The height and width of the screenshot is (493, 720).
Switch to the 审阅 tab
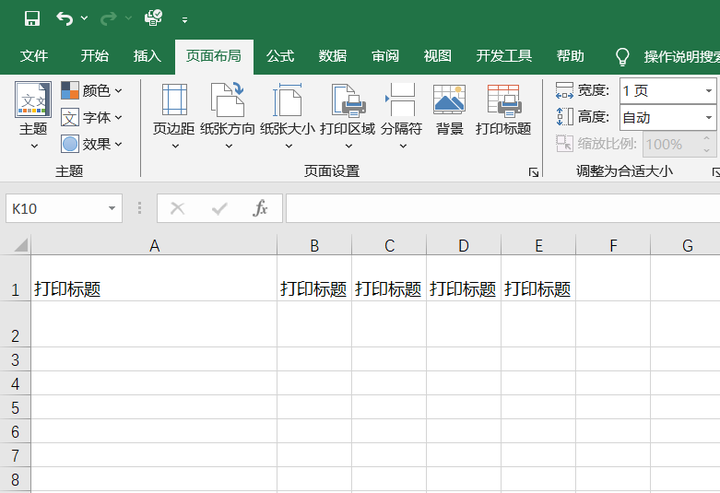click(385, 56)
